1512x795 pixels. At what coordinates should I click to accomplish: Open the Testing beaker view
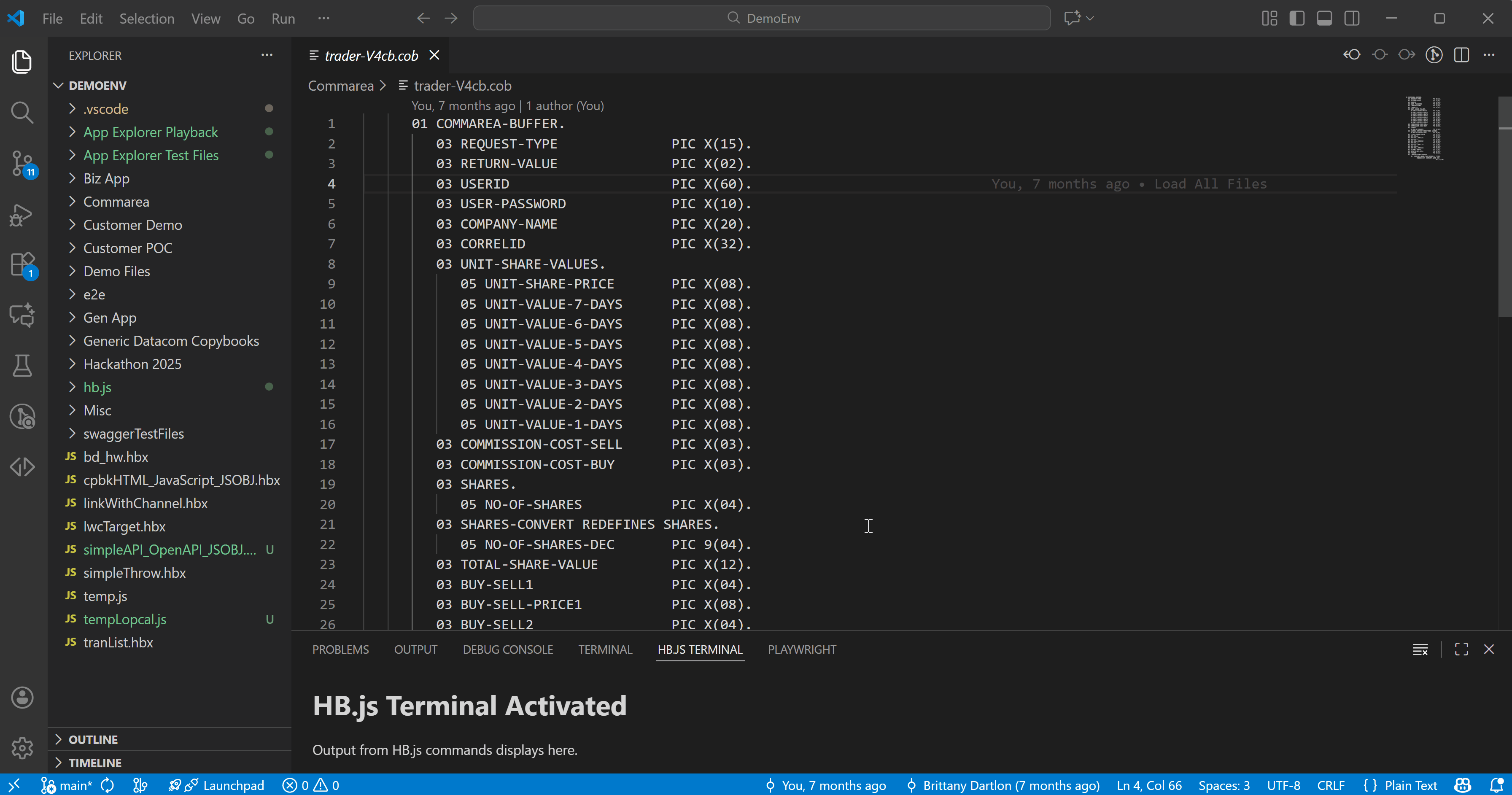[x=22, y=365]
